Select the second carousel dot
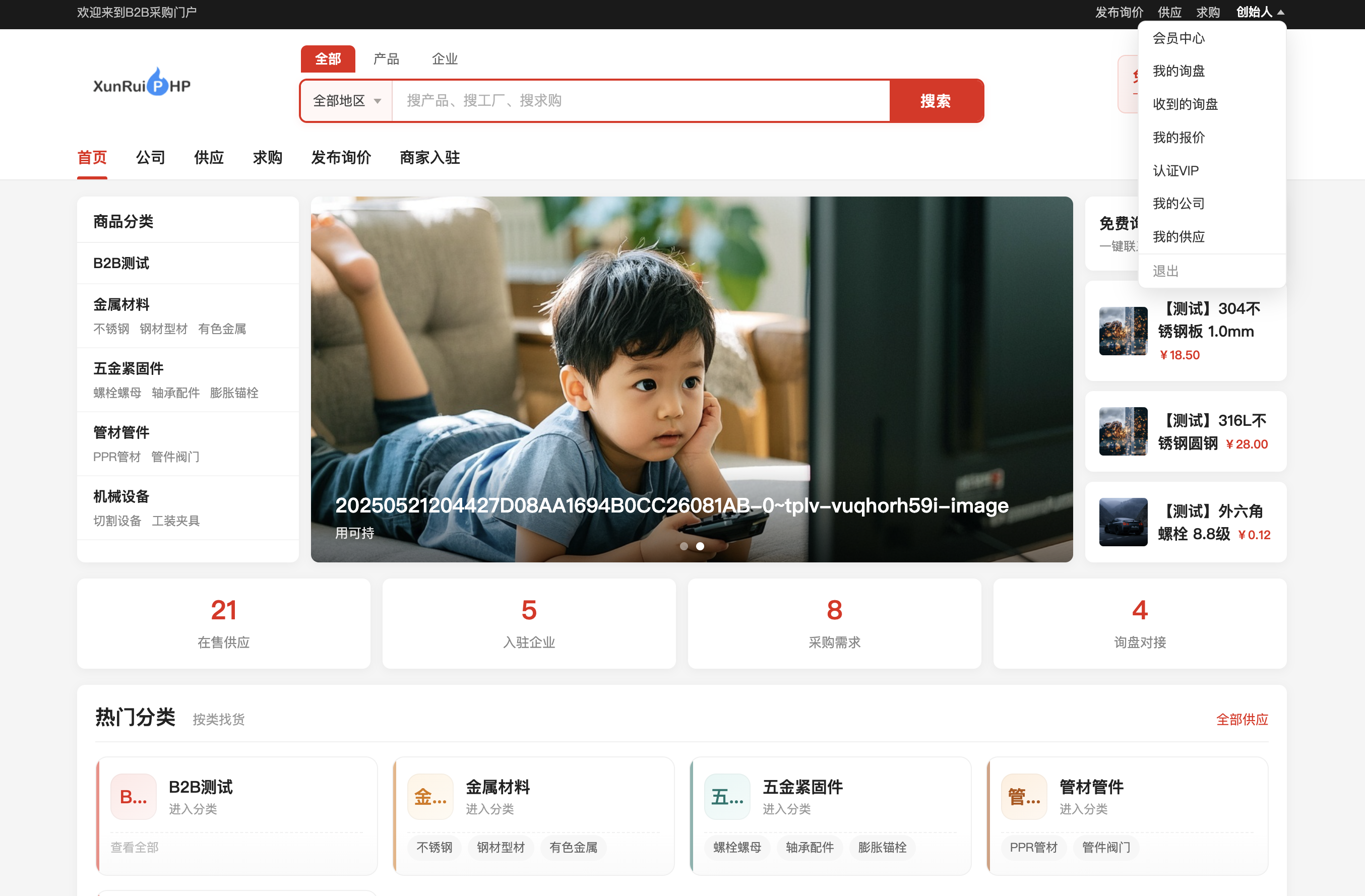 point(700,546)
